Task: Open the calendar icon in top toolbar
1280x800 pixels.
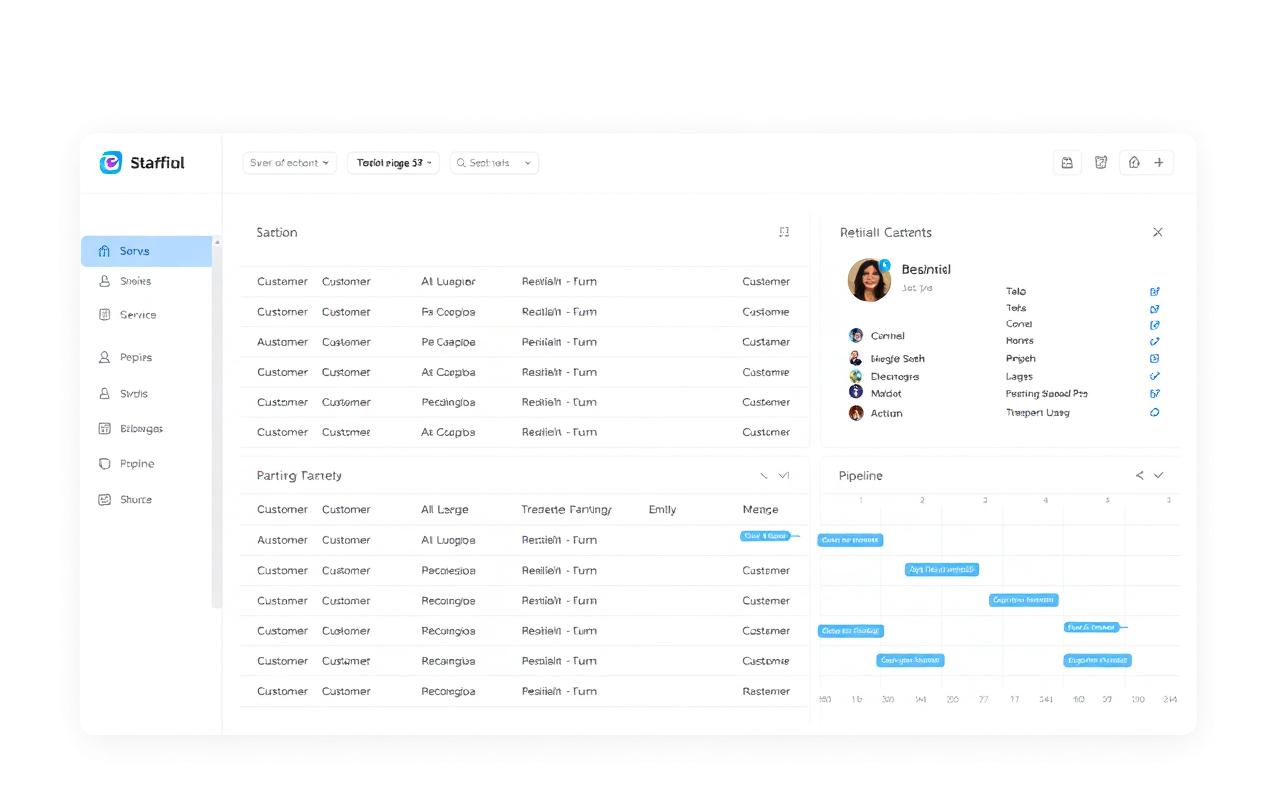Action: point(1067,163)
